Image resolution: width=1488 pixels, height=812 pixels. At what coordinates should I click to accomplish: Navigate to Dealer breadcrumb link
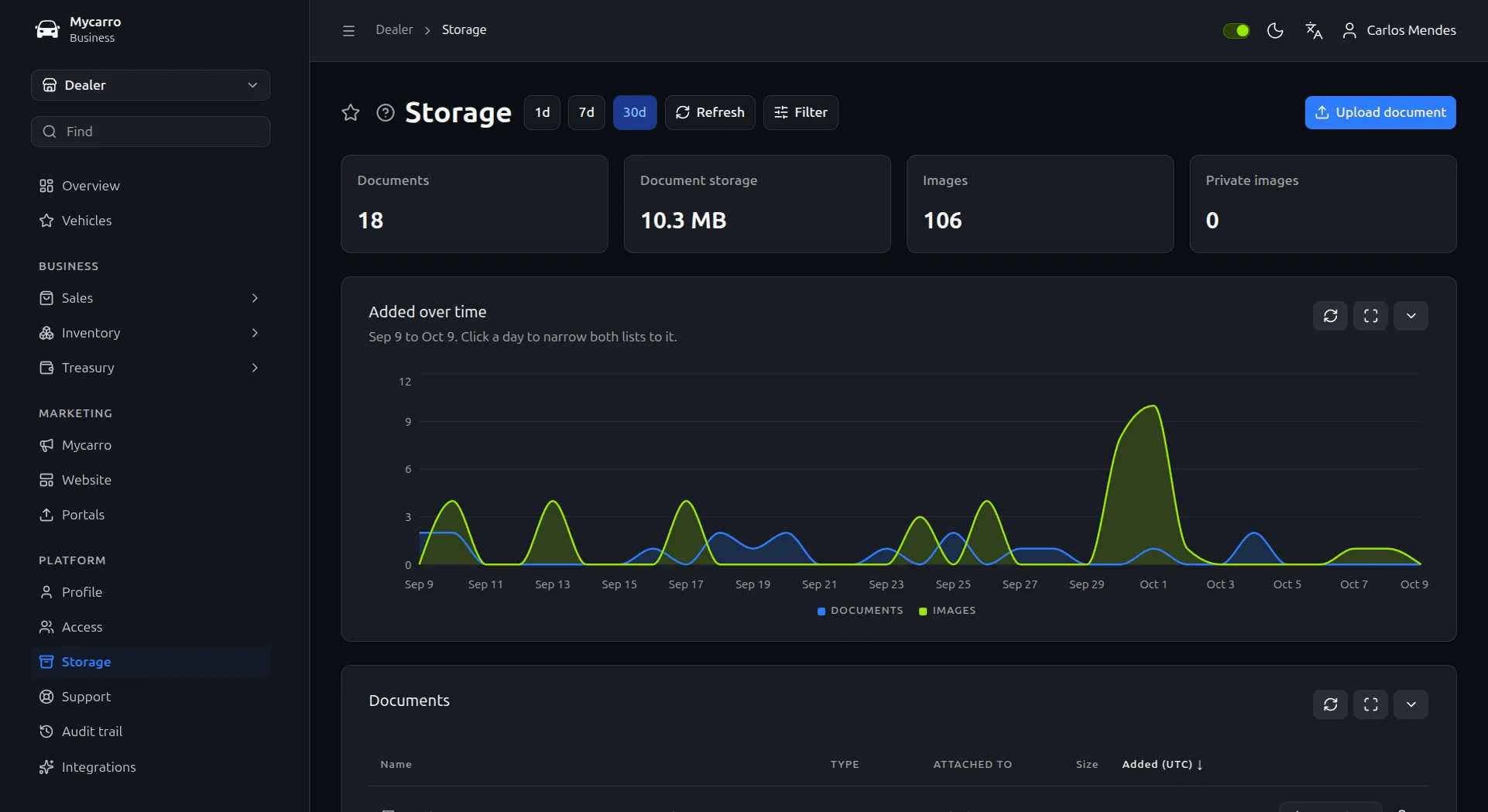click(394, 30)
